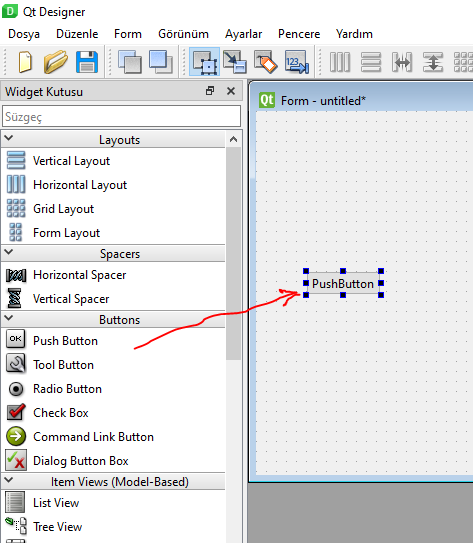Select the Form Layout label
Screen dimensions: 473x543
66,233
